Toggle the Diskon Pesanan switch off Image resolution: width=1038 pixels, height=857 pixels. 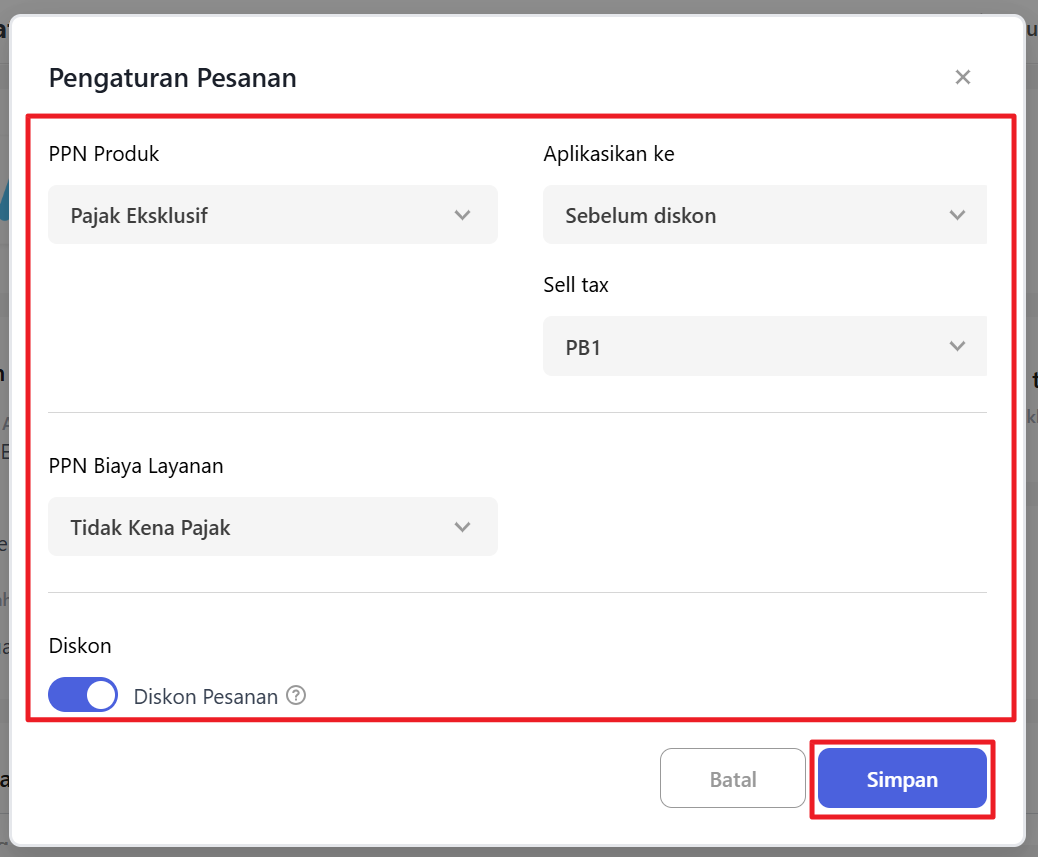tap(83, 695)
